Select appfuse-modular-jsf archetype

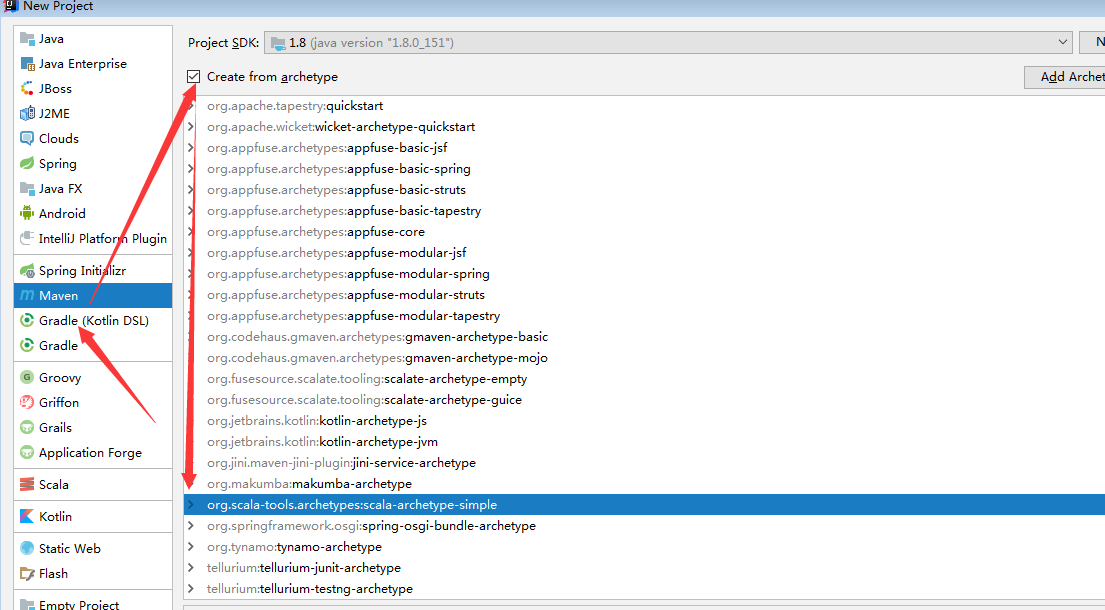[337, 253]
